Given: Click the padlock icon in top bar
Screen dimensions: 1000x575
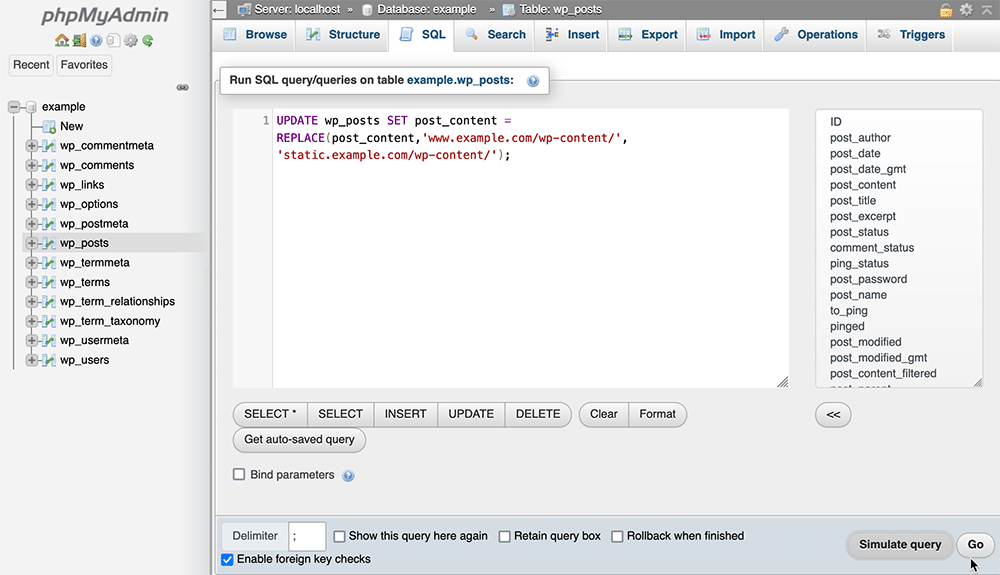Looking at the screenshot, I should (x=946, y=9).
